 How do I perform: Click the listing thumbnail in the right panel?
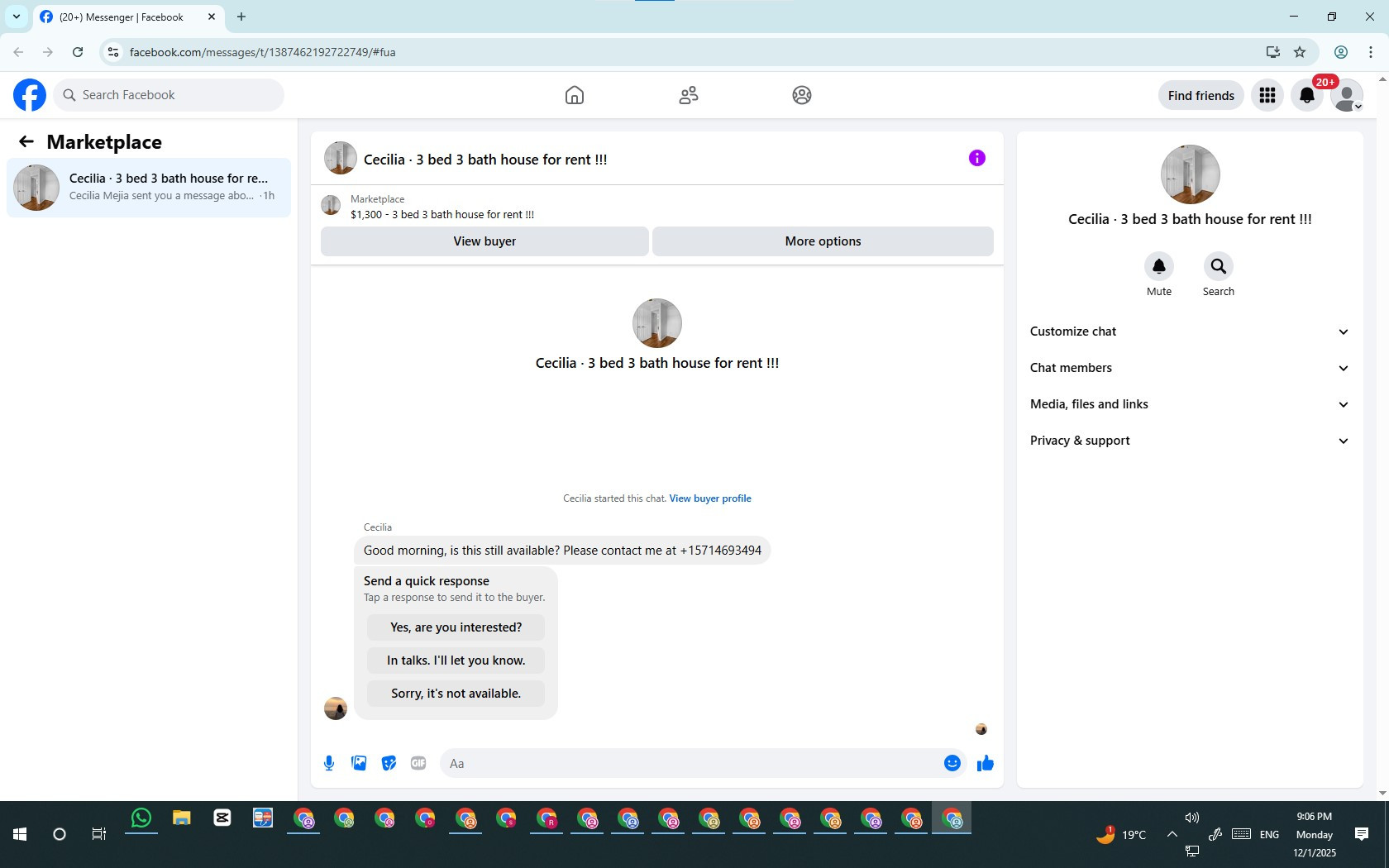click(1190, 174)
